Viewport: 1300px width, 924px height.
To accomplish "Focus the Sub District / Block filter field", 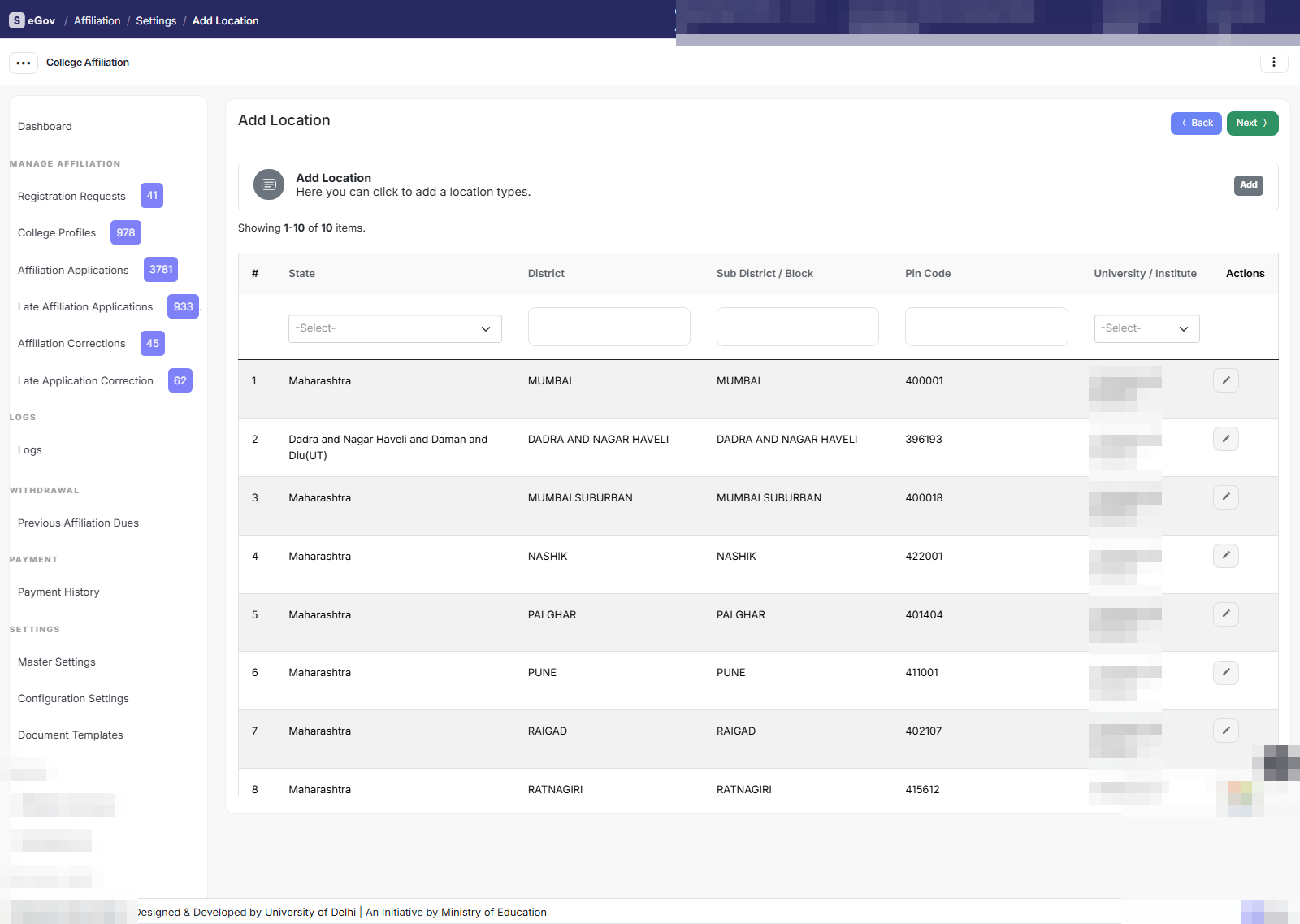I will [798, 327].
